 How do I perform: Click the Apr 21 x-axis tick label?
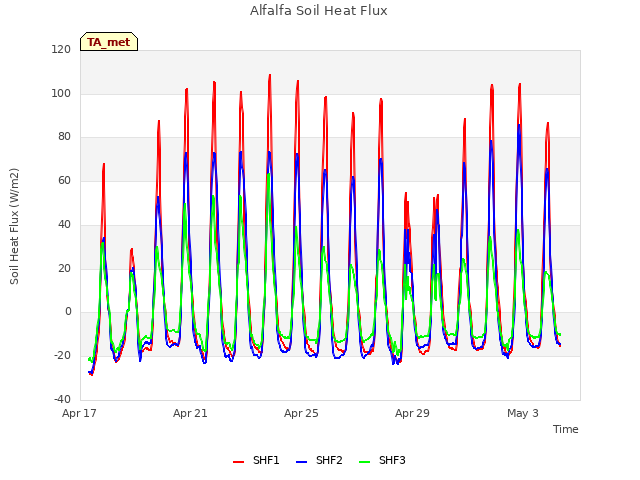click(190, 413)
